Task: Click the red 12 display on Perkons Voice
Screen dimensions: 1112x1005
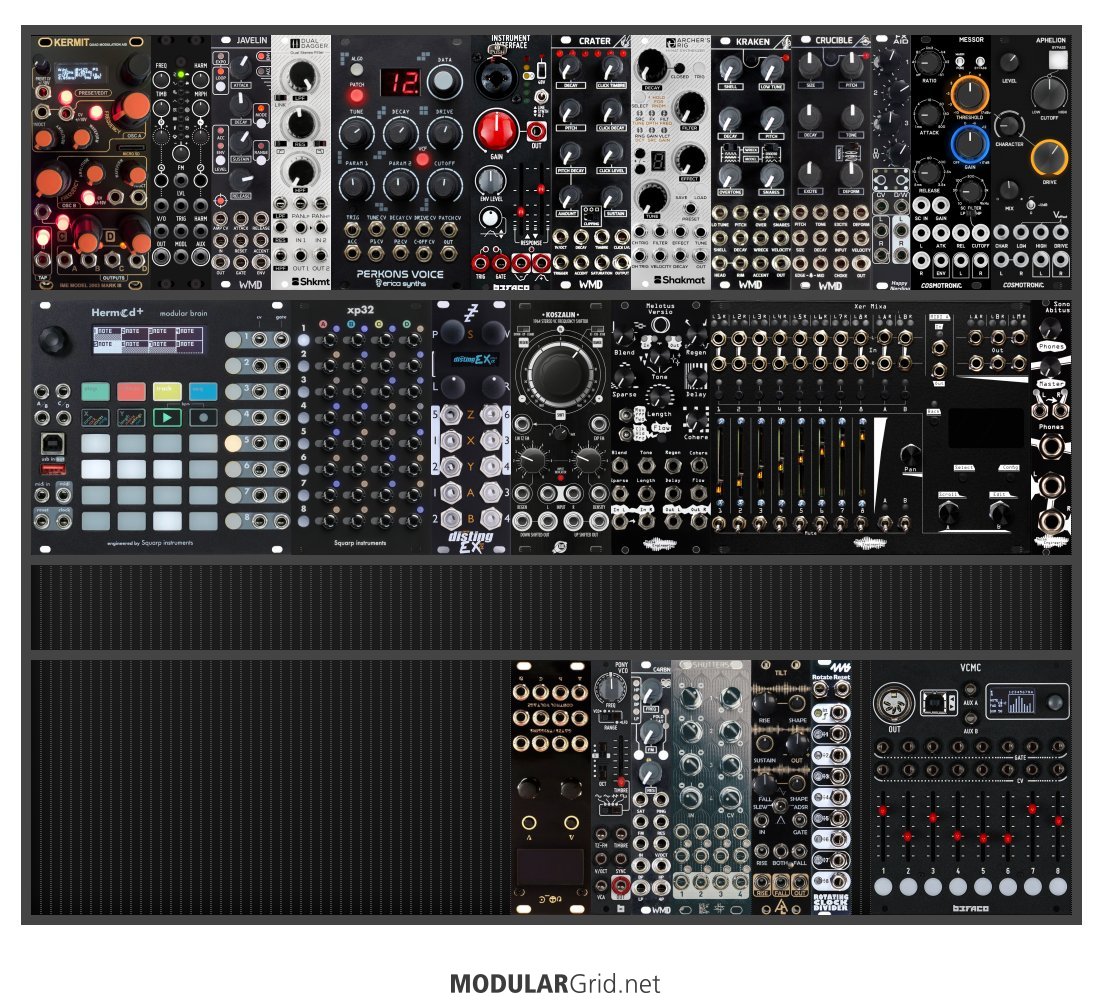Action: coord(401,82)
